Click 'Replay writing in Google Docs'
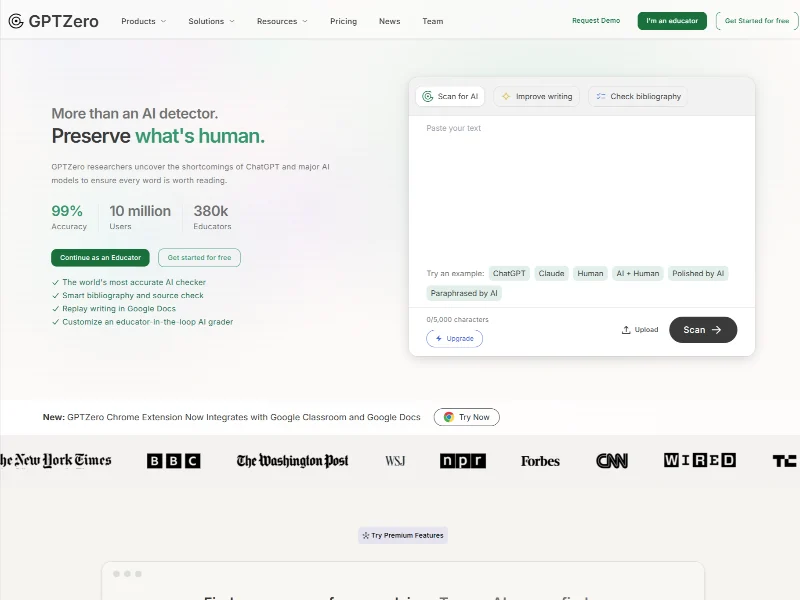800x600 pixels. [119, 309]
